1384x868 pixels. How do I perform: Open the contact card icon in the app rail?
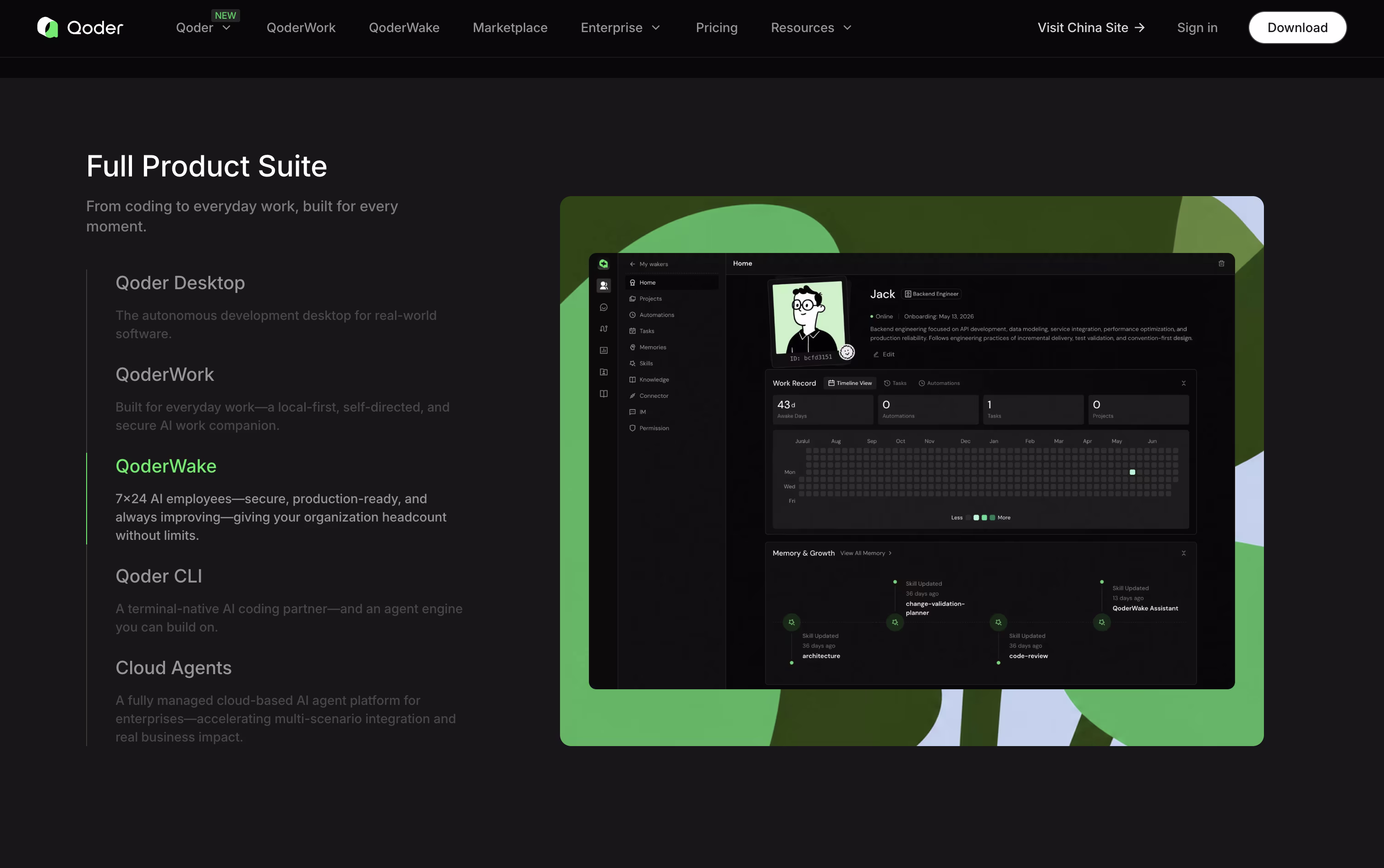point(603,372)
